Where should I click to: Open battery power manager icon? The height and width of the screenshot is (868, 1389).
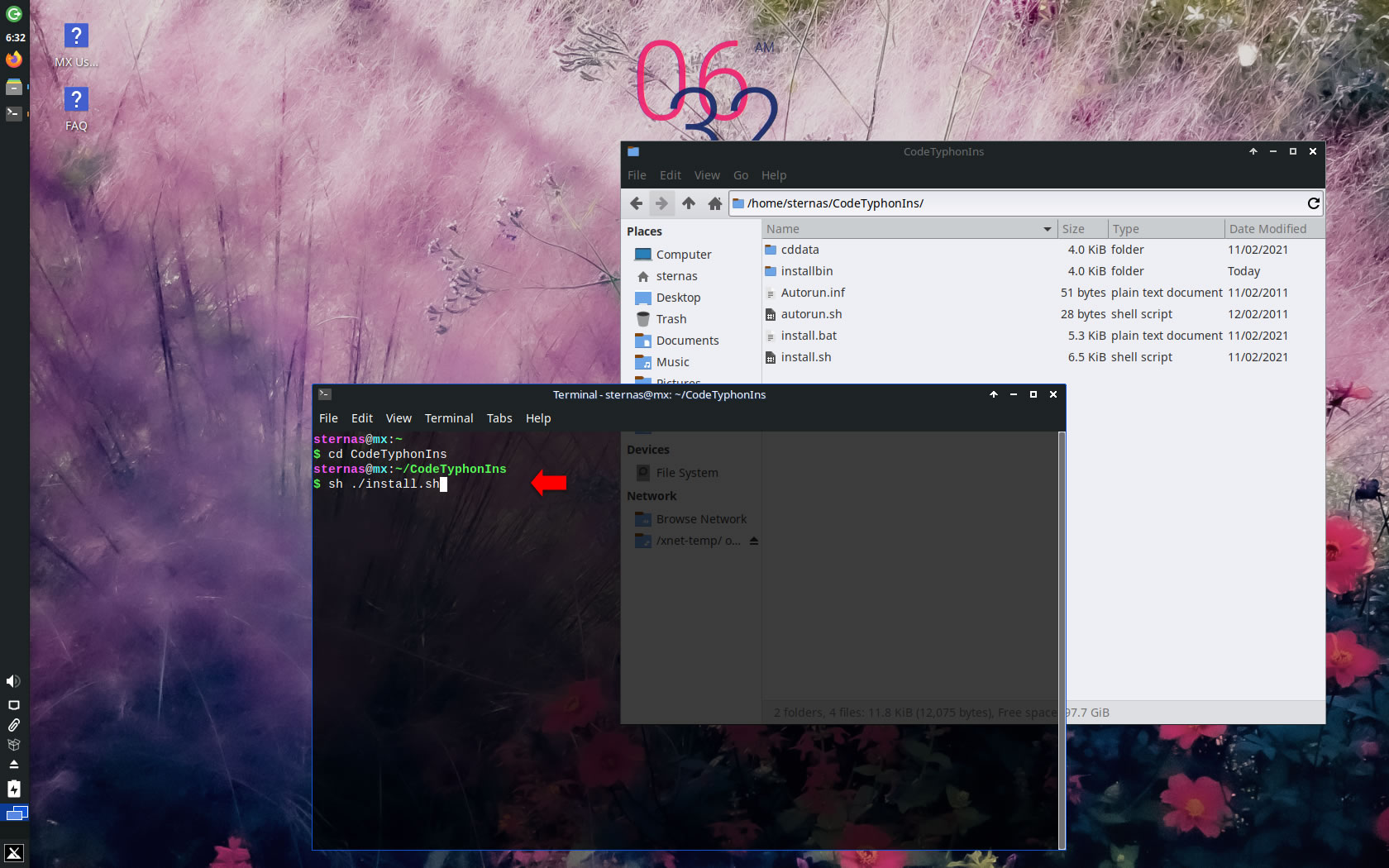(x=14, y=789)
